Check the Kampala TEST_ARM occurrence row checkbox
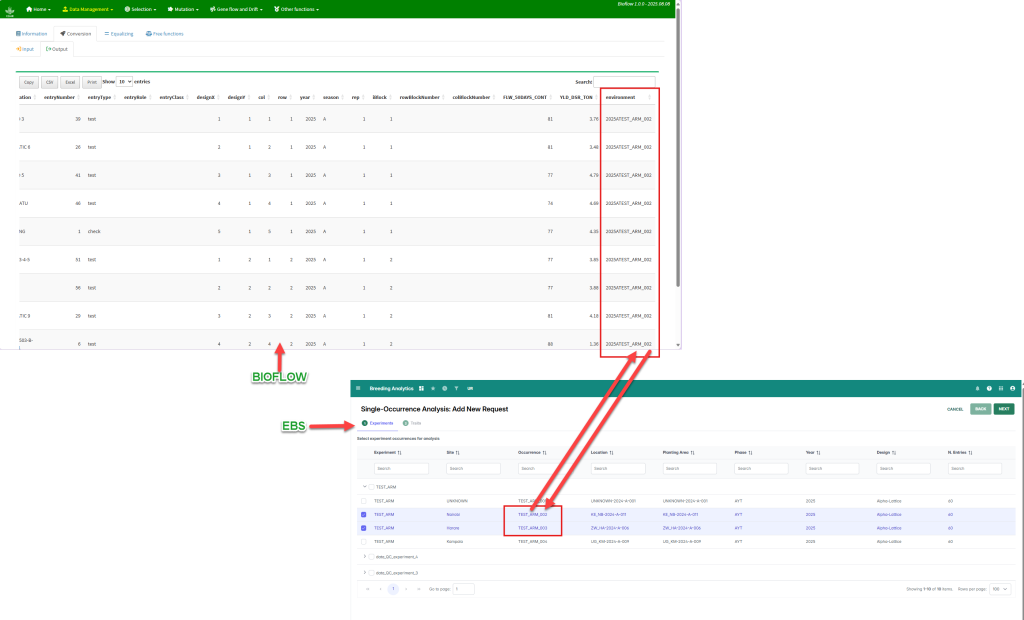 [364, 541]
